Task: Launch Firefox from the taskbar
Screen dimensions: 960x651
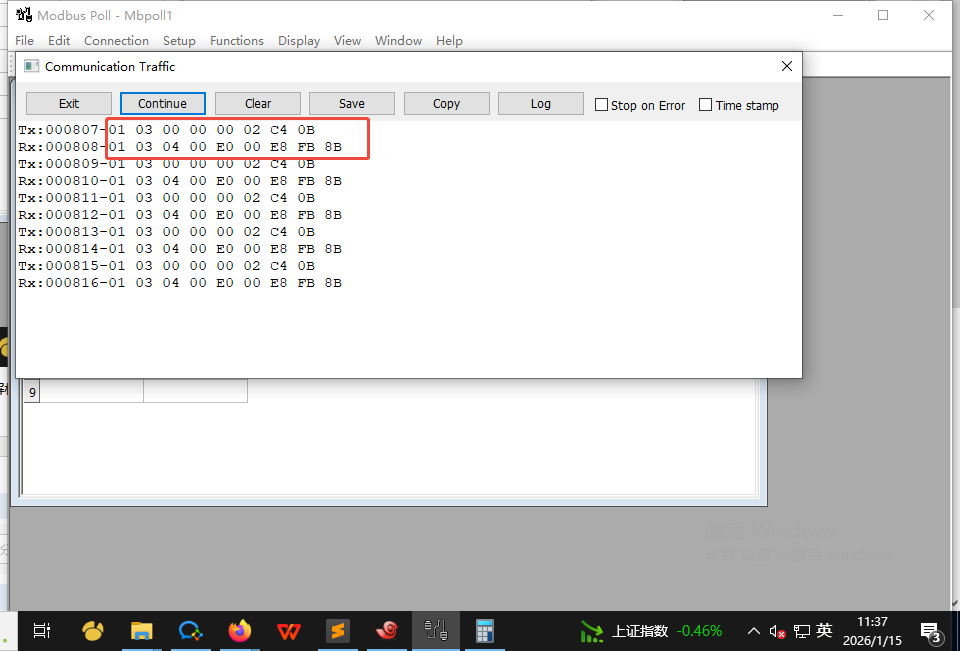Action: (239, 631)
